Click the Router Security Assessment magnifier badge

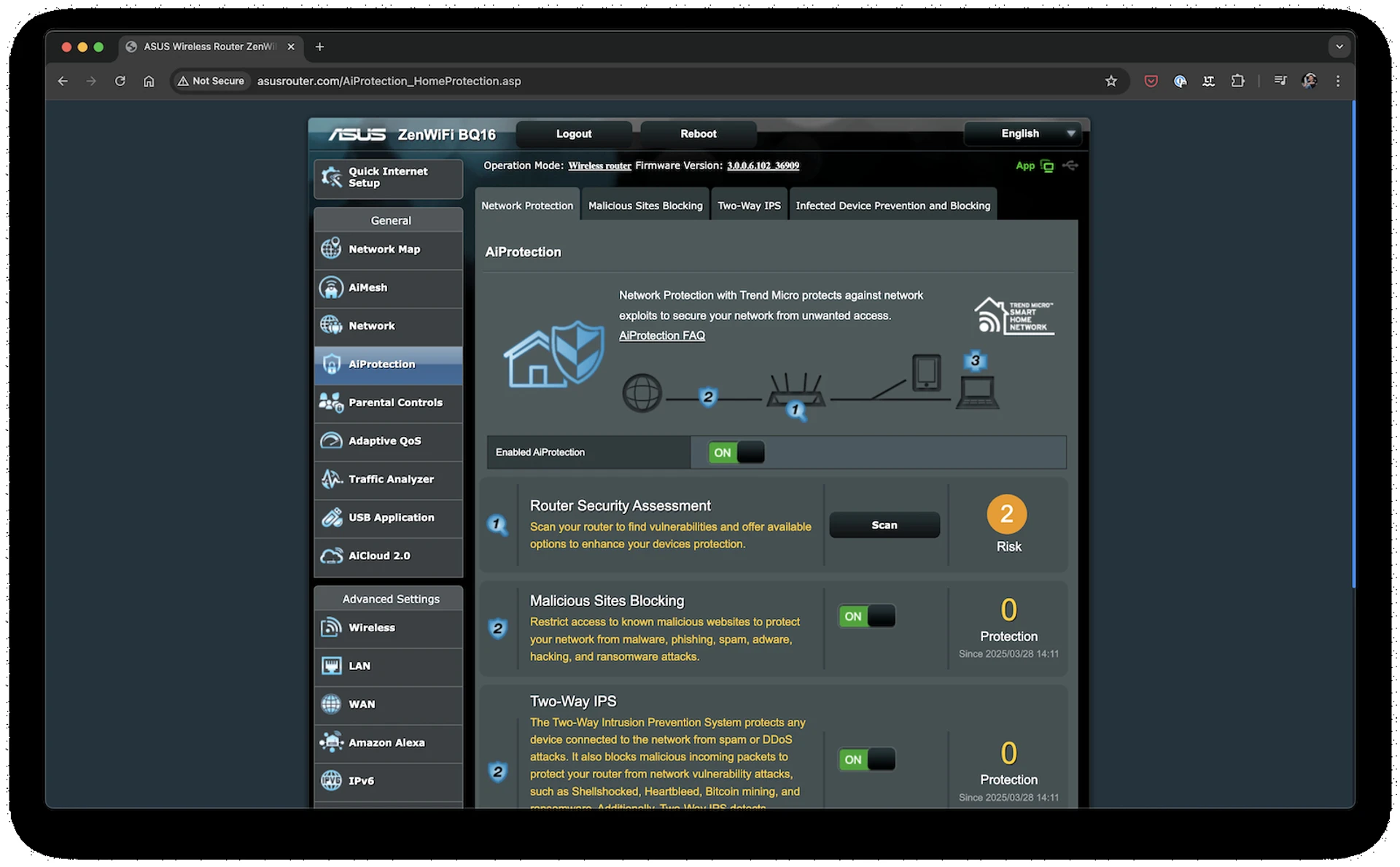coord(497,524)
